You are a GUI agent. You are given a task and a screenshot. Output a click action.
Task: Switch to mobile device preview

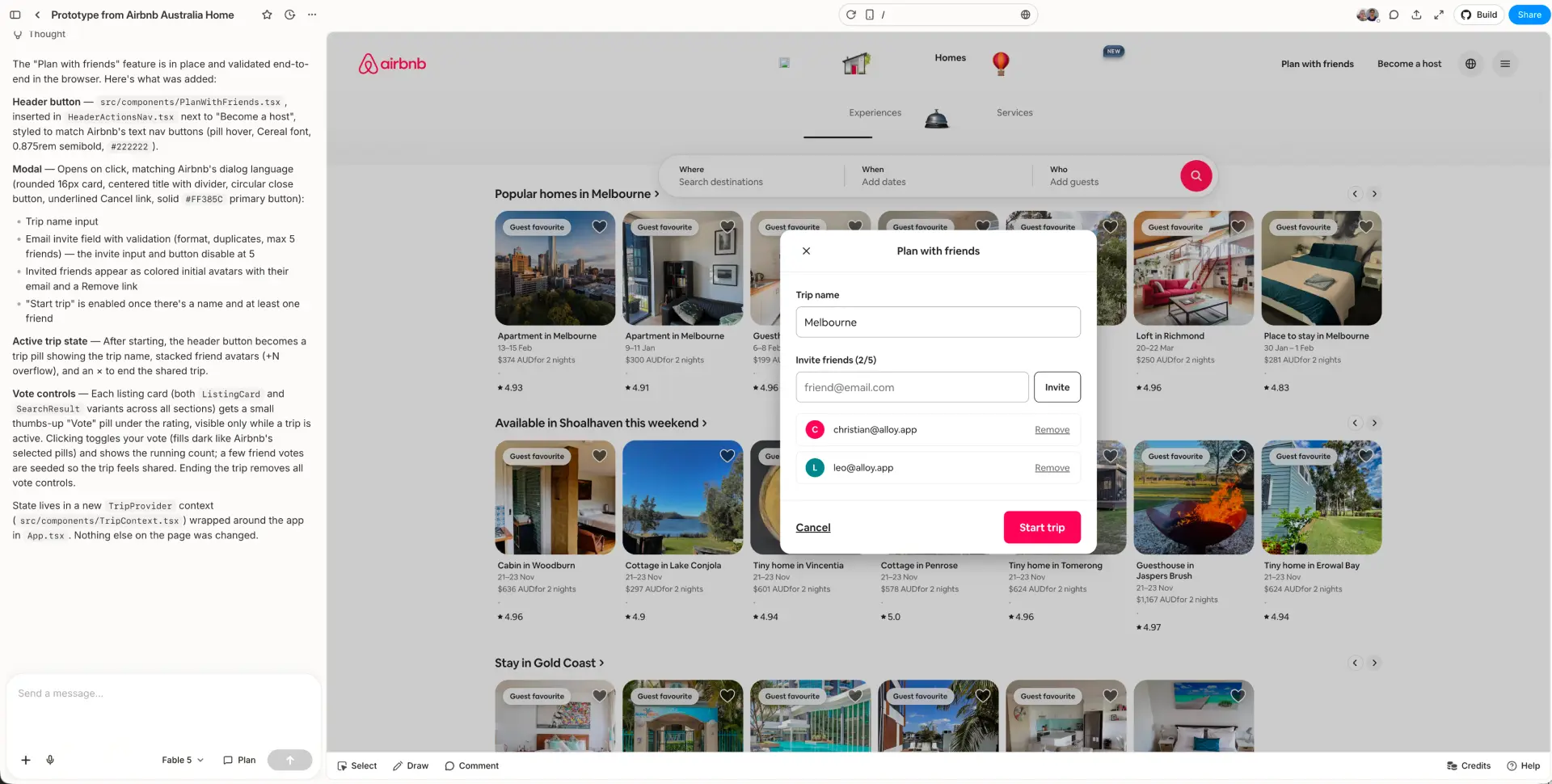869,15
